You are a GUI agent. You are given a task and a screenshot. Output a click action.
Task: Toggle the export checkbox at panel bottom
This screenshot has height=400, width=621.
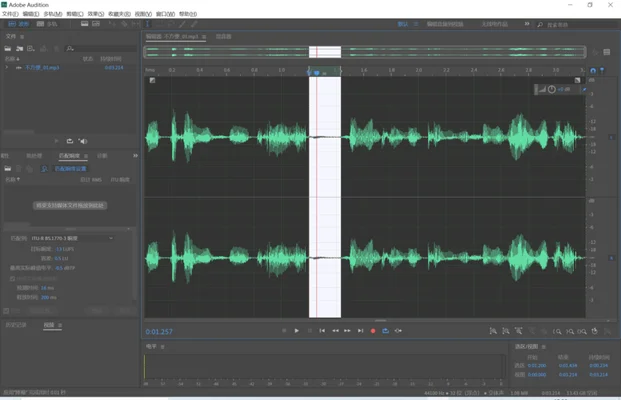(6, 311)
